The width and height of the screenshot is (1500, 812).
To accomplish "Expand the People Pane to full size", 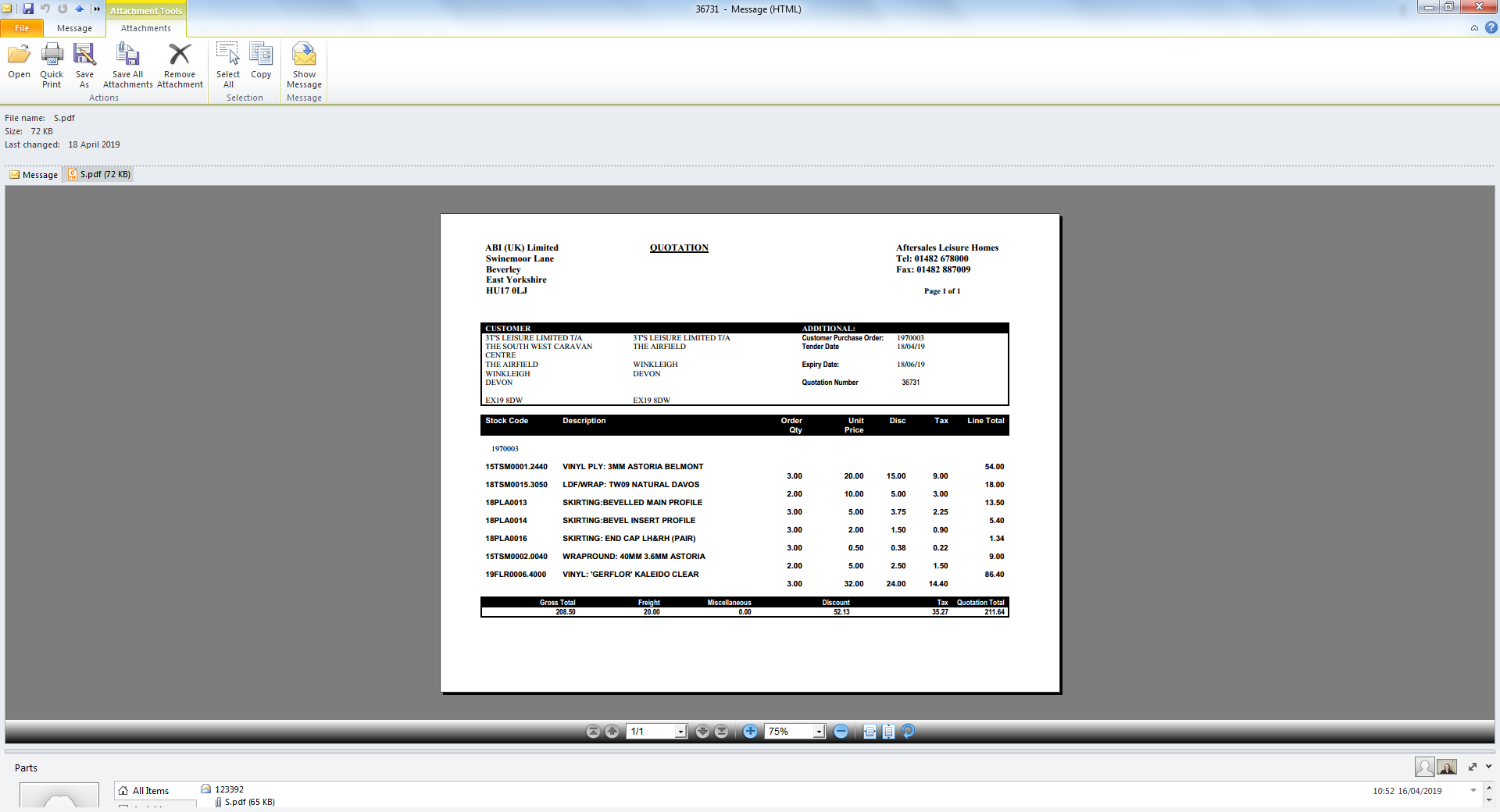I will click(x=1473, y=767).
